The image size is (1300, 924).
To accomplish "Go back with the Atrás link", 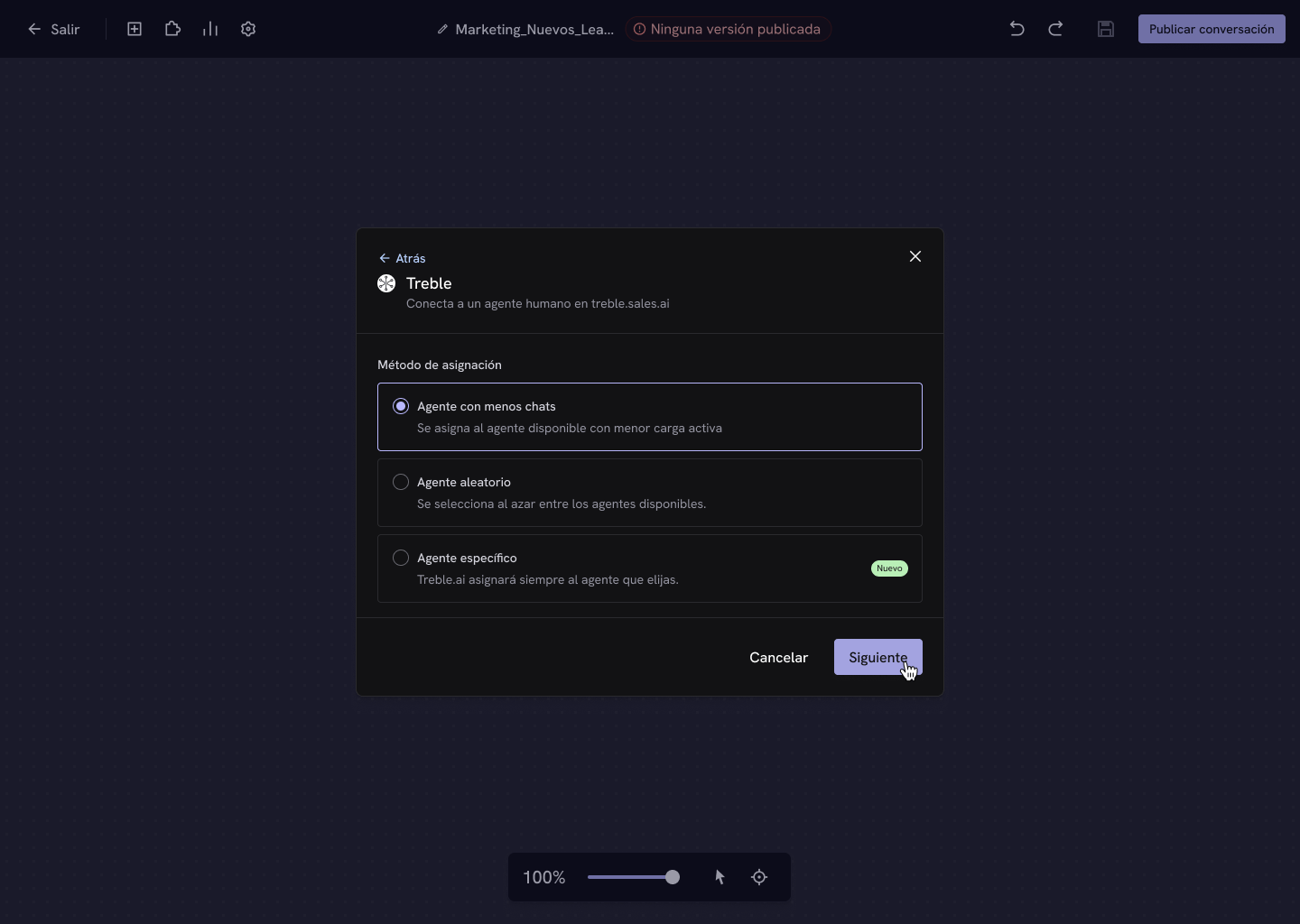I will (x=403, y=258).
